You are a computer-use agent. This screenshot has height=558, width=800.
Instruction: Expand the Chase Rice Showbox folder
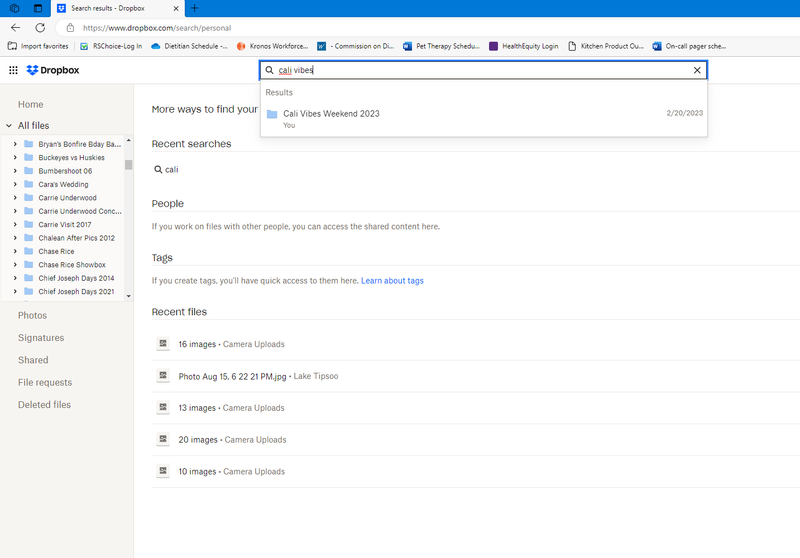[15, 265]
